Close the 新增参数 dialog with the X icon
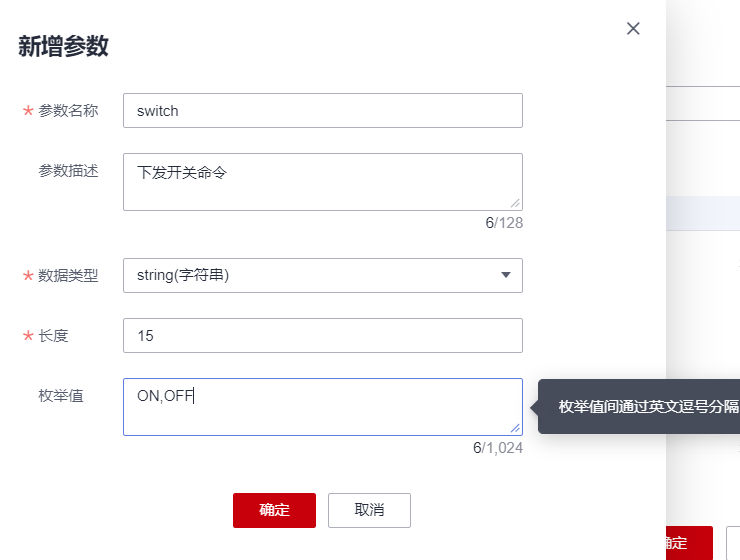This screenshot has width=740, height=560. pyautogui.click(x=633, y=29)
